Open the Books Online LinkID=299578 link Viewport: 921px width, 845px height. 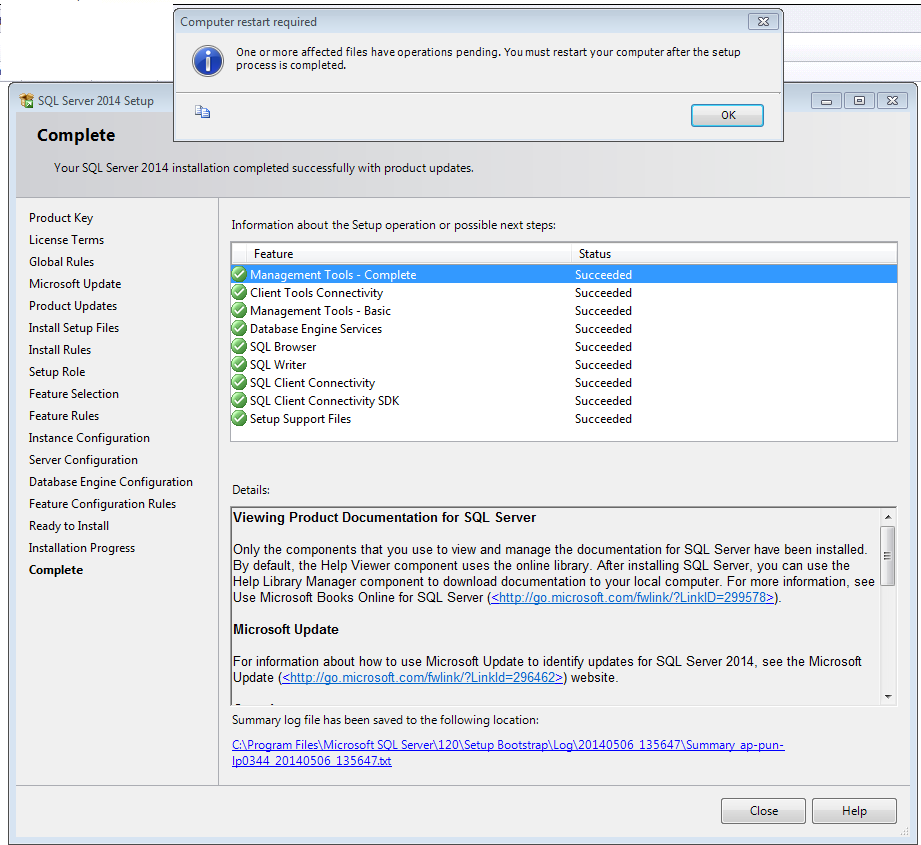coord(632,597)
